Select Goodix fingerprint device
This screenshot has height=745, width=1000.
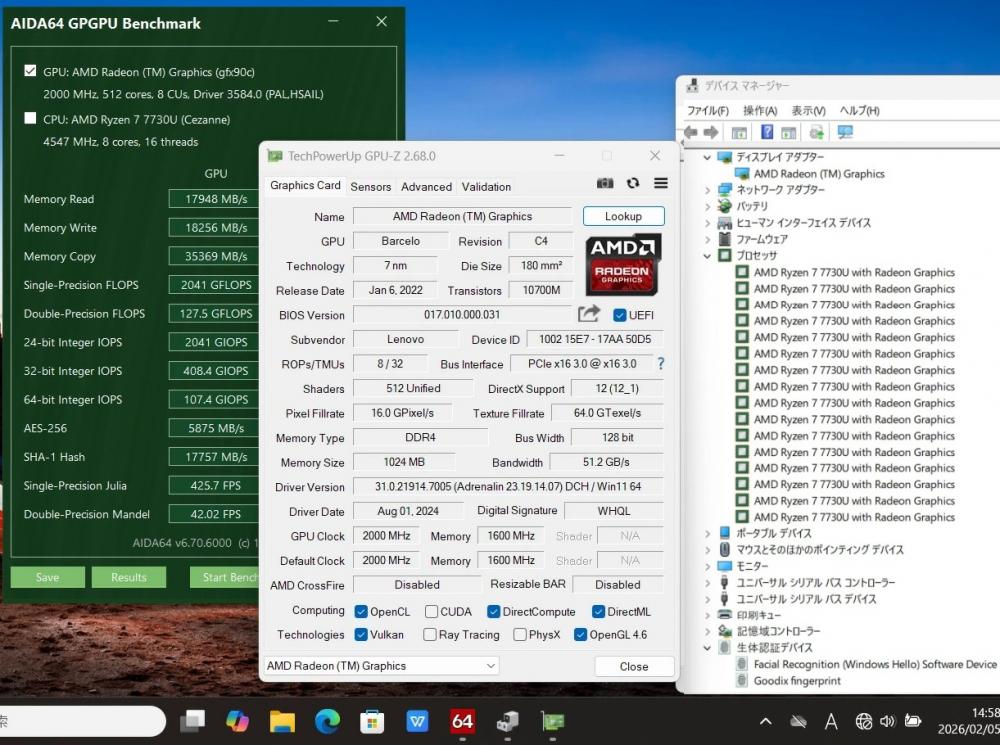pos(797,681)
